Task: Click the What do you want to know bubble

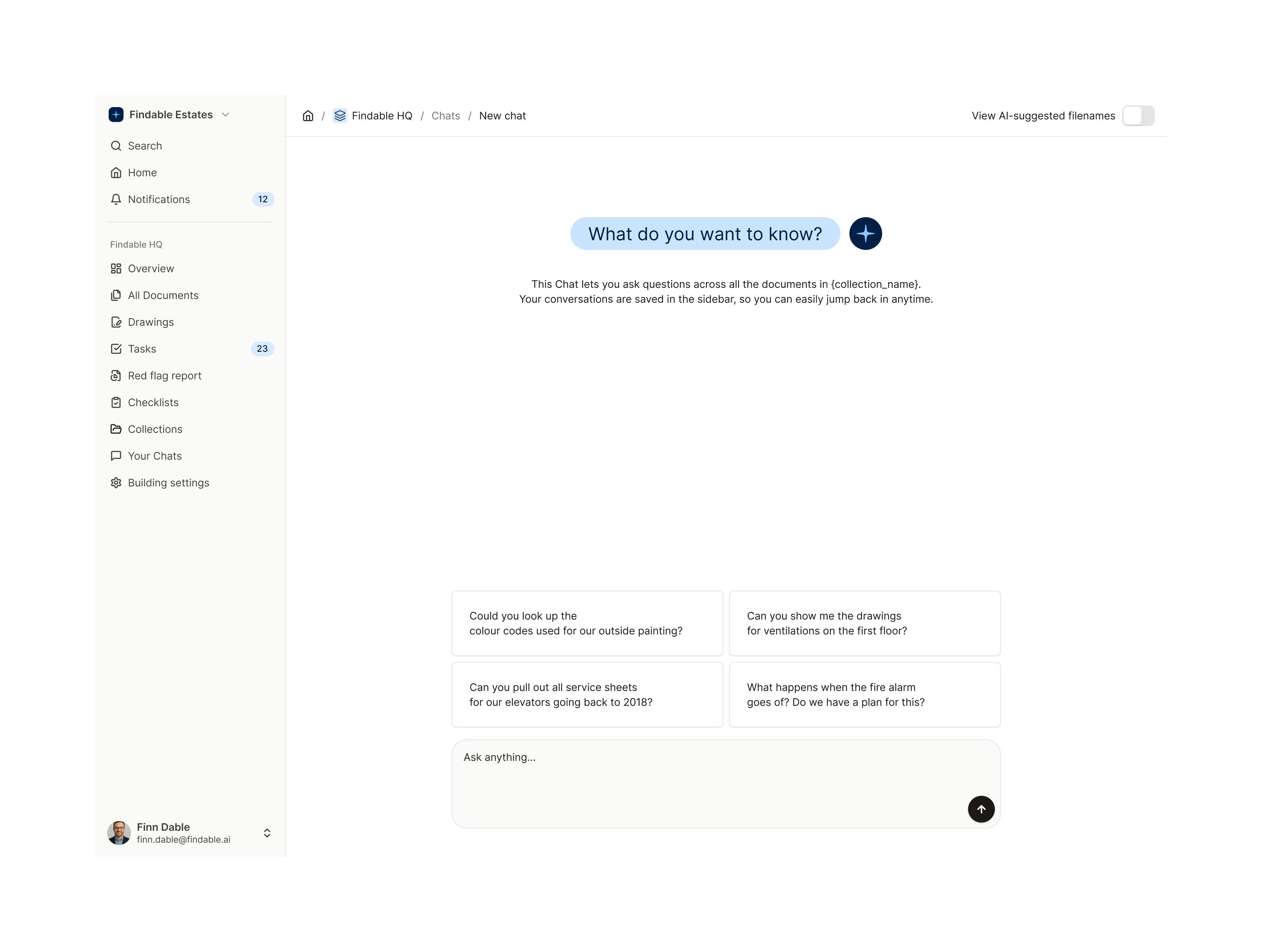Action: coord(705,233)
